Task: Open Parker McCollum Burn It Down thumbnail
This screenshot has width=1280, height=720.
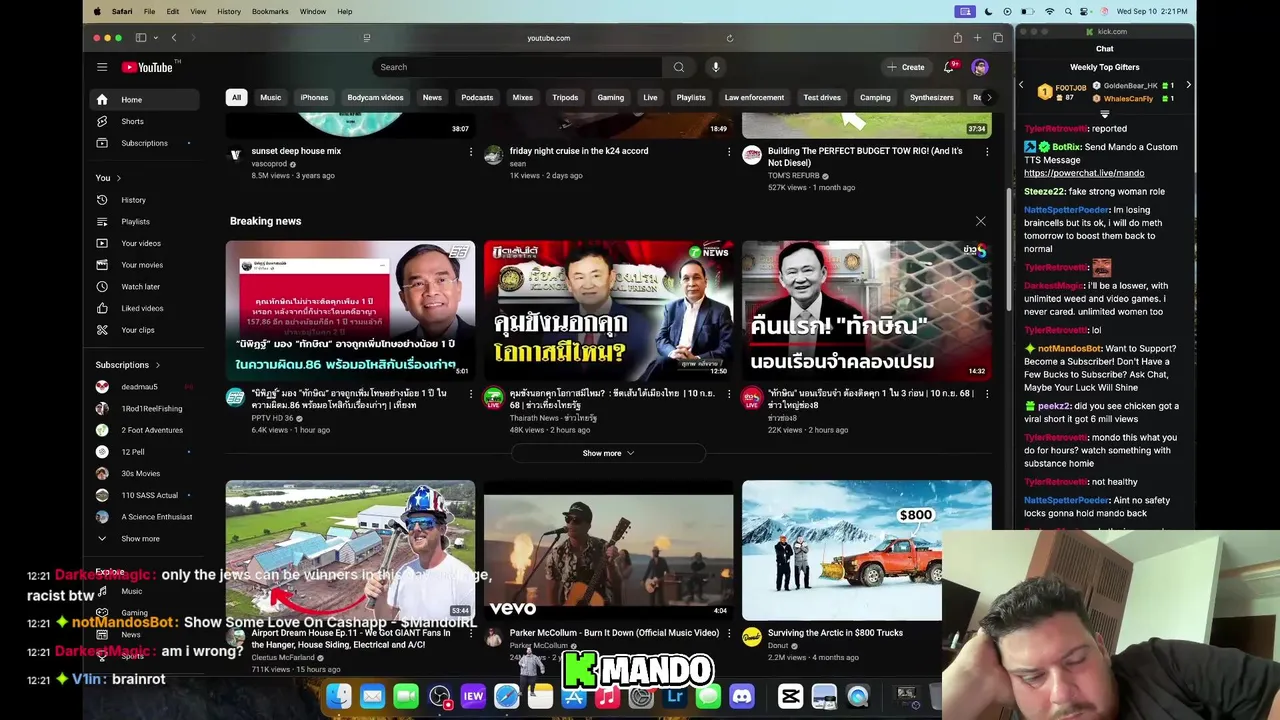Action: tap(608, 550)
